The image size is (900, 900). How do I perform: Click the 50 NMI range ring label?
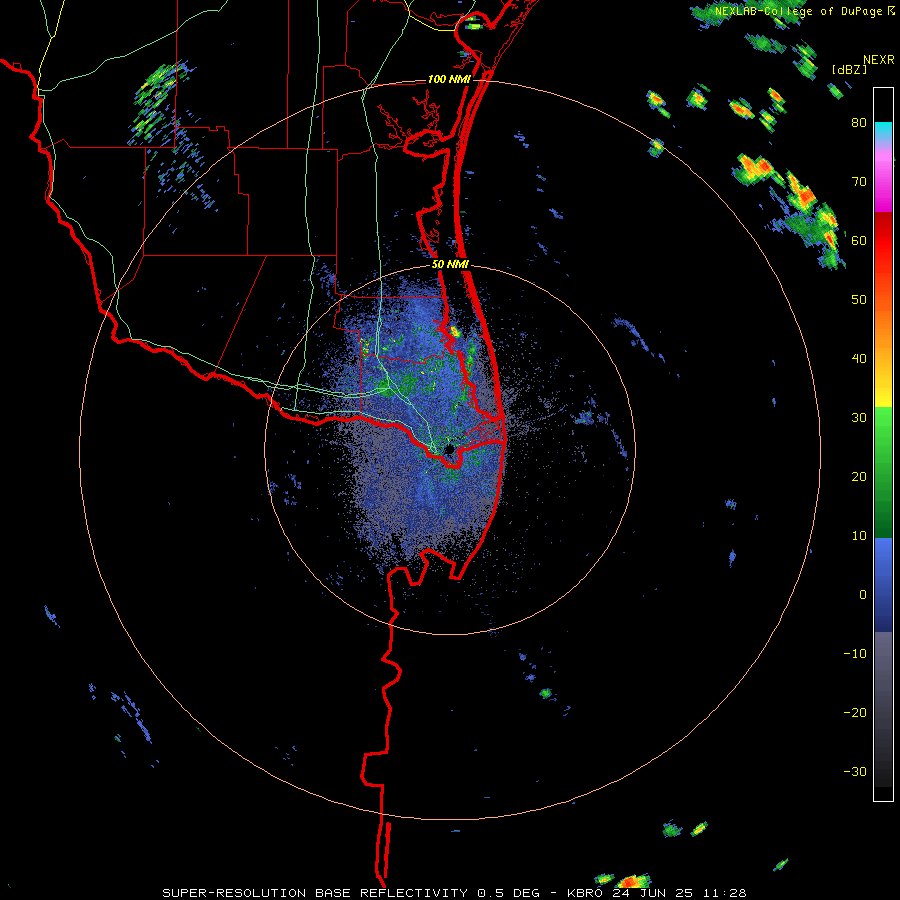coord(451,265)
